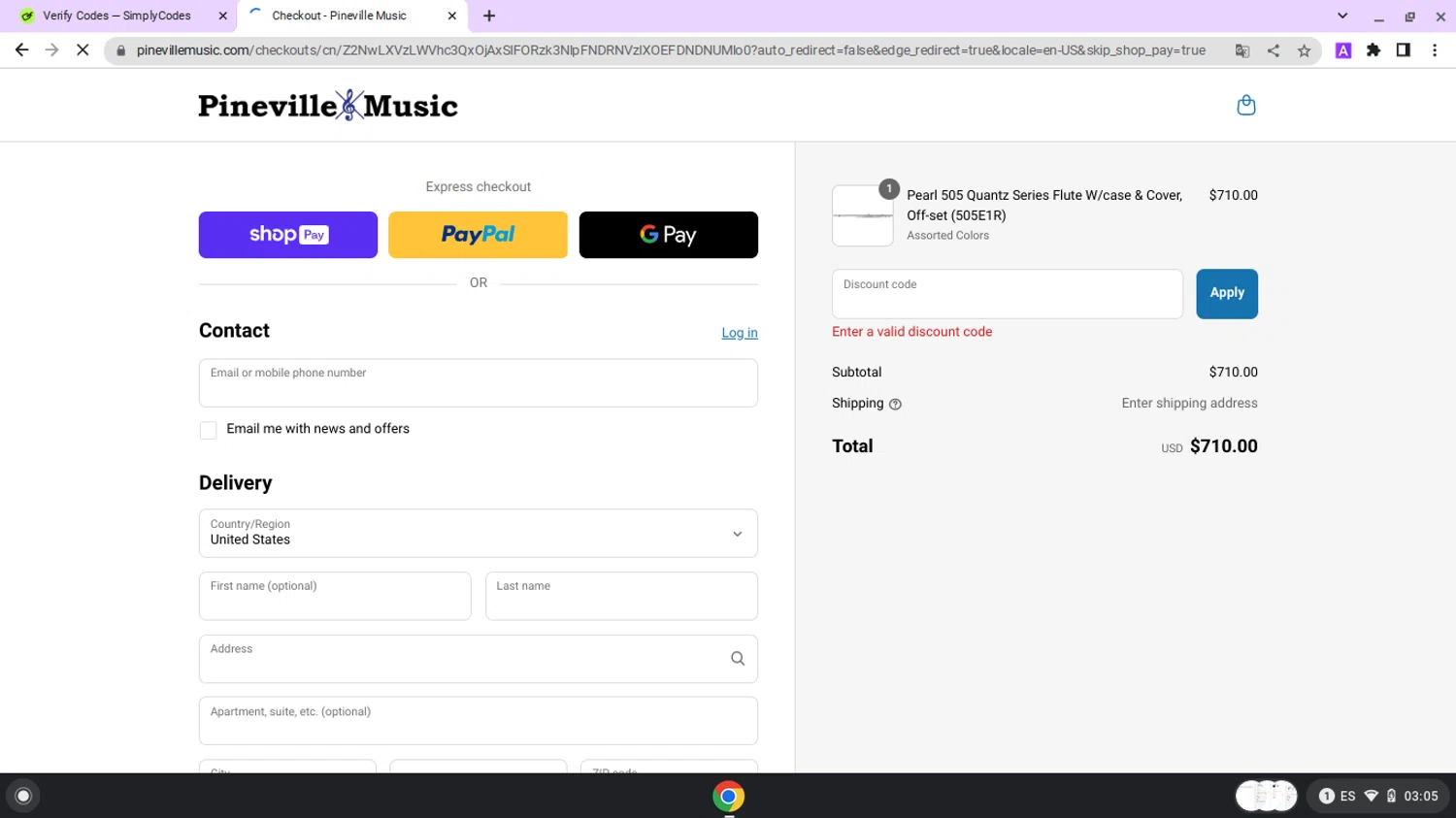Image resolution: width=1456 pixels, height=818 pixels.
Task: Close the Checkout Pineville Music tab
Action: click(x=451, y=16)
